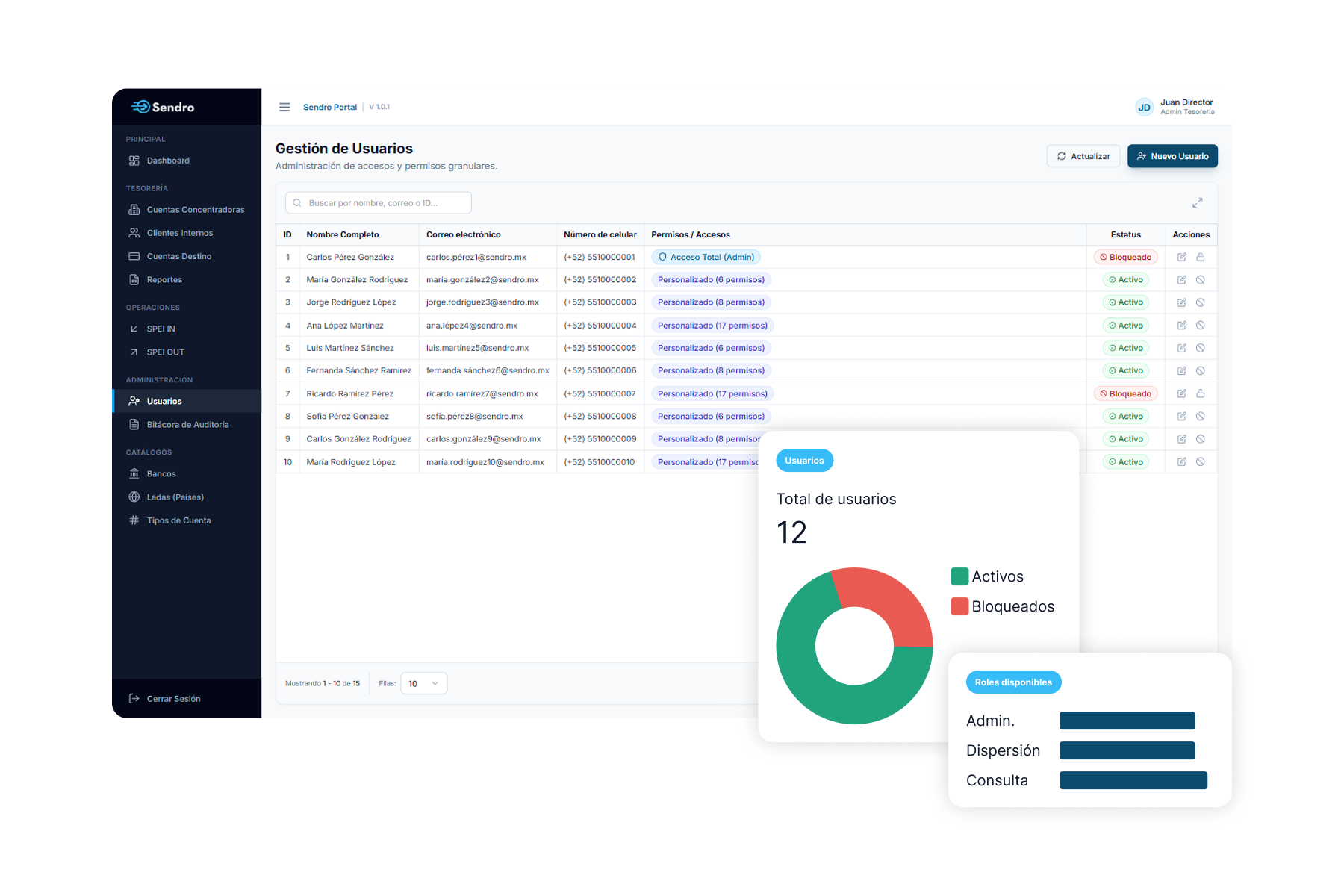Click the expand table fullscreen icon

(1197, 203)
